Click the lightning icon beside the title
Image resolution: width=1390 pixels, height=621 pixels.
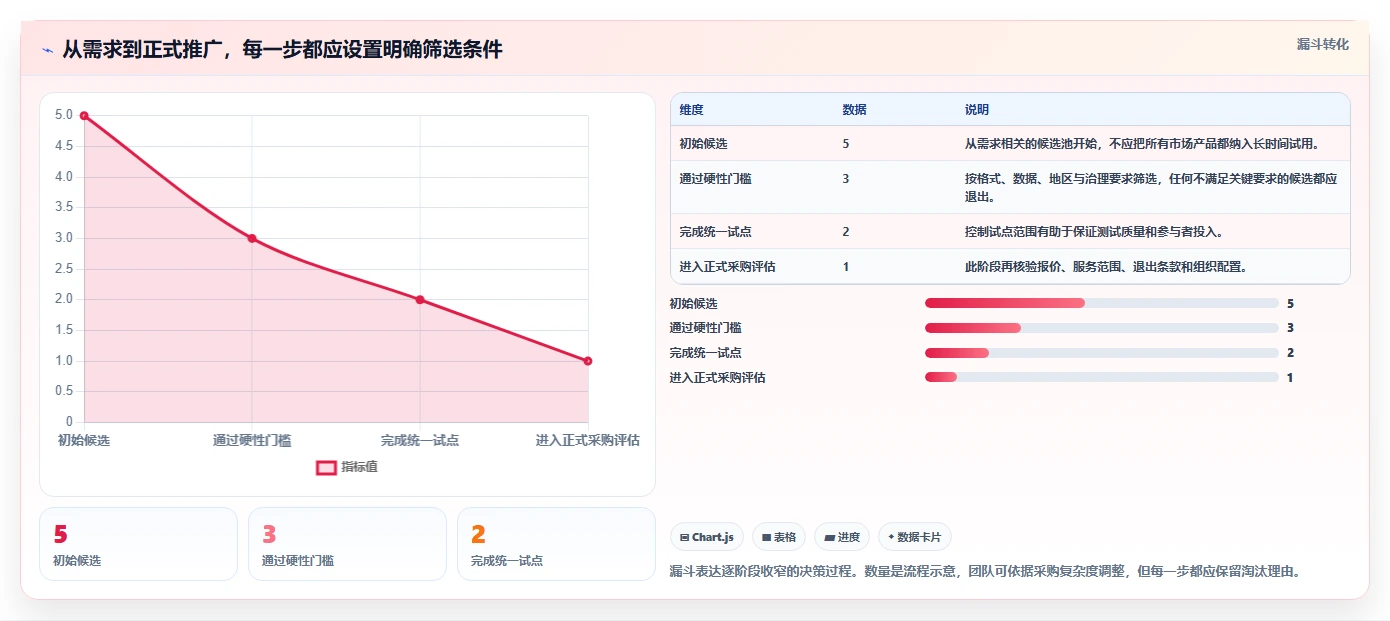pos(47,50)
